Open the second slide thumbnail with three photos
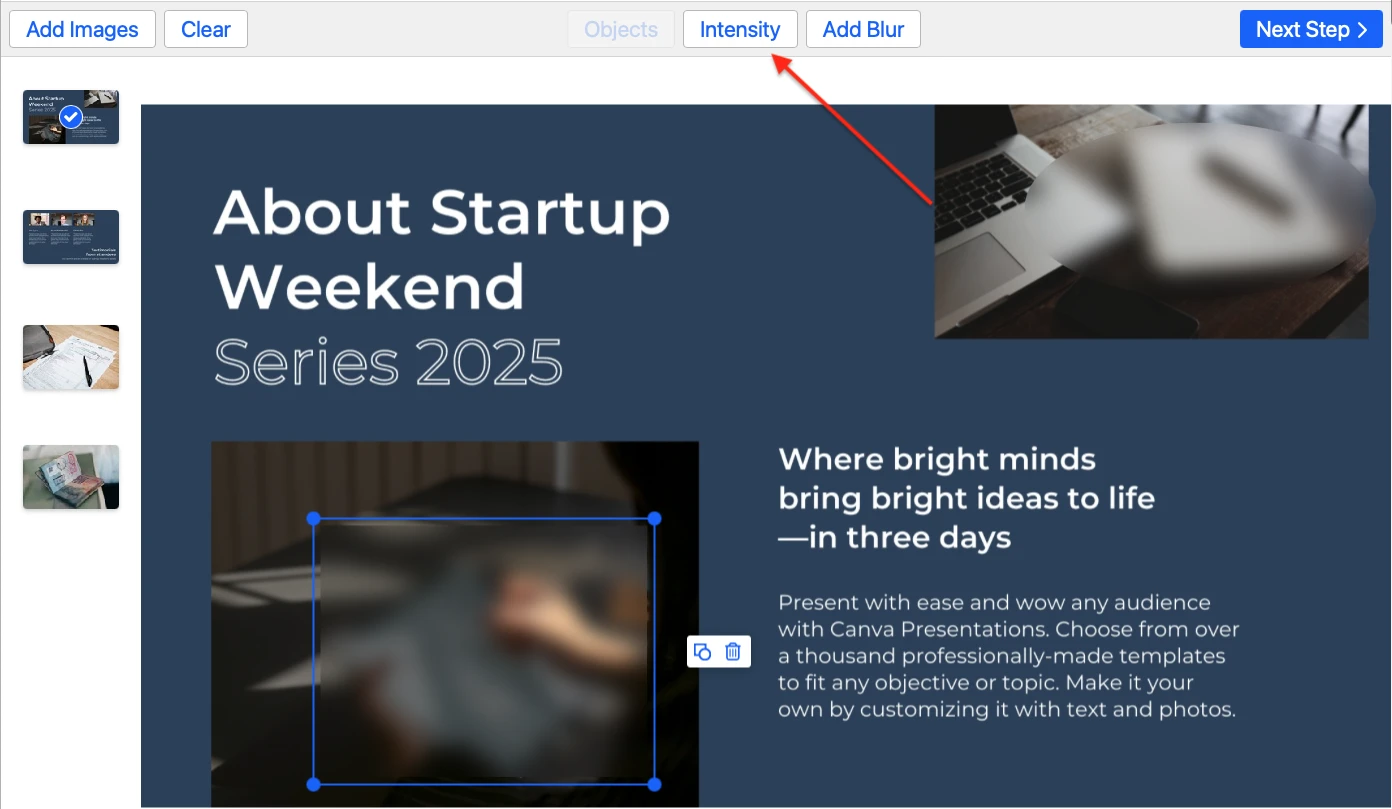Screen dimensions: 1392x809 [71, 237]
